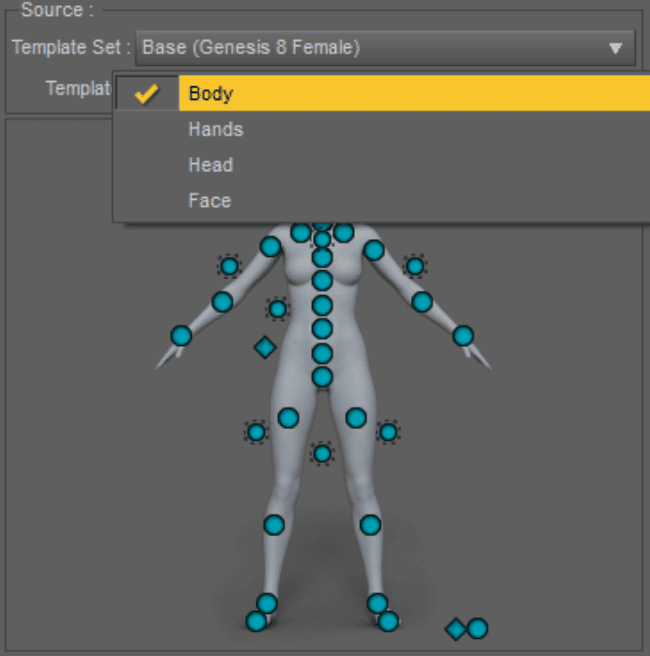
Task: Click the collar control point on screen-right
Action: [344, 233]
